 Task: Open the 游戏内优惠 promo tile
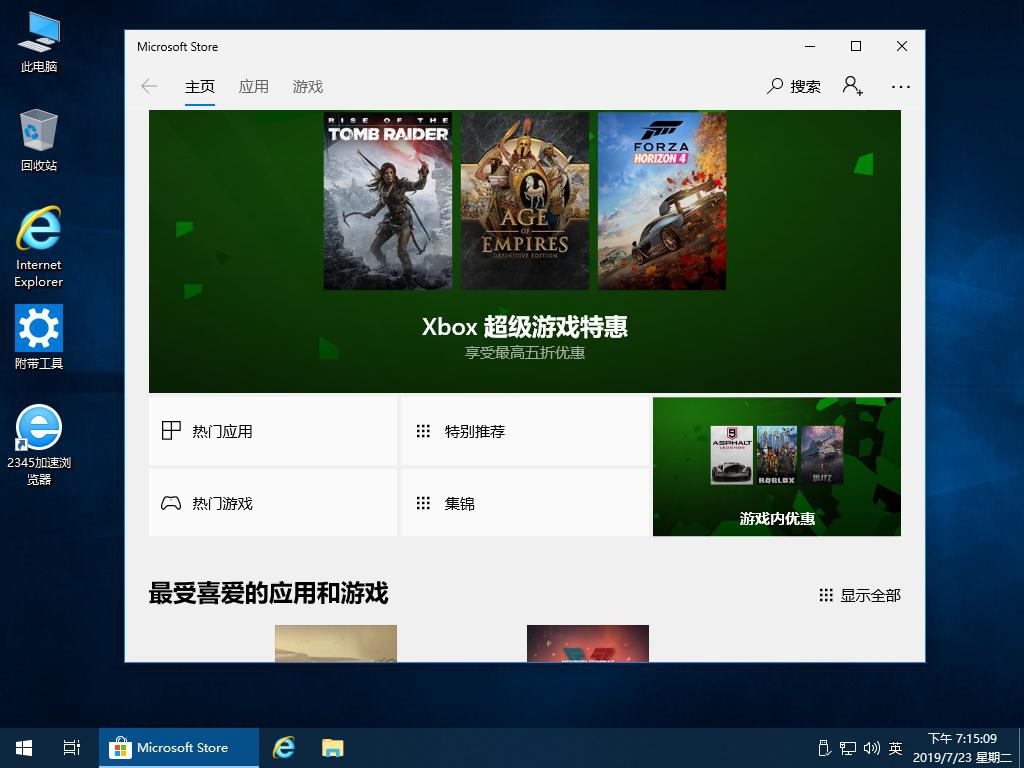[x=776, y=466]
